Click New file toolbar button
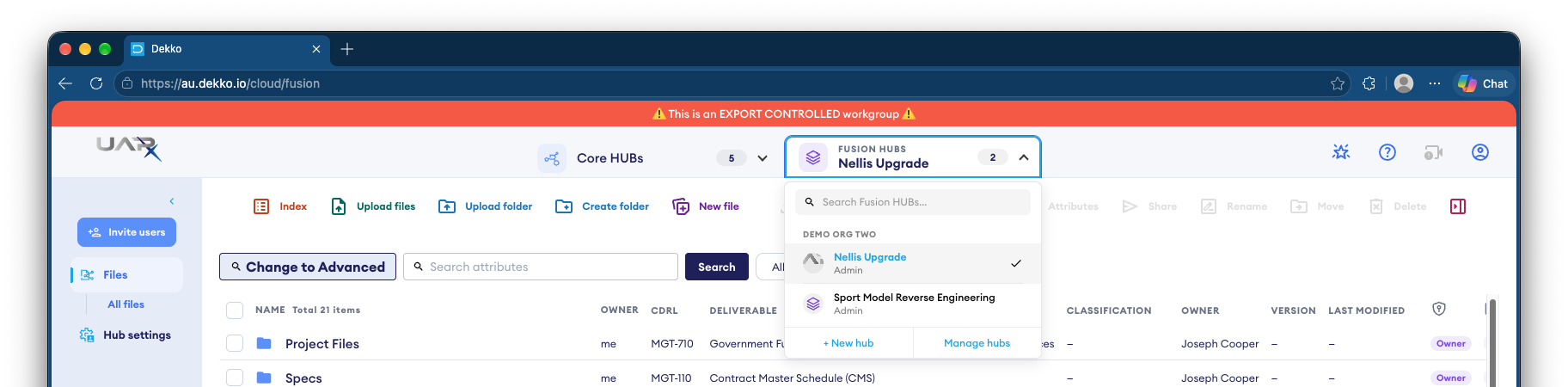The image size is (1568, 387). [x=706, y=206]
